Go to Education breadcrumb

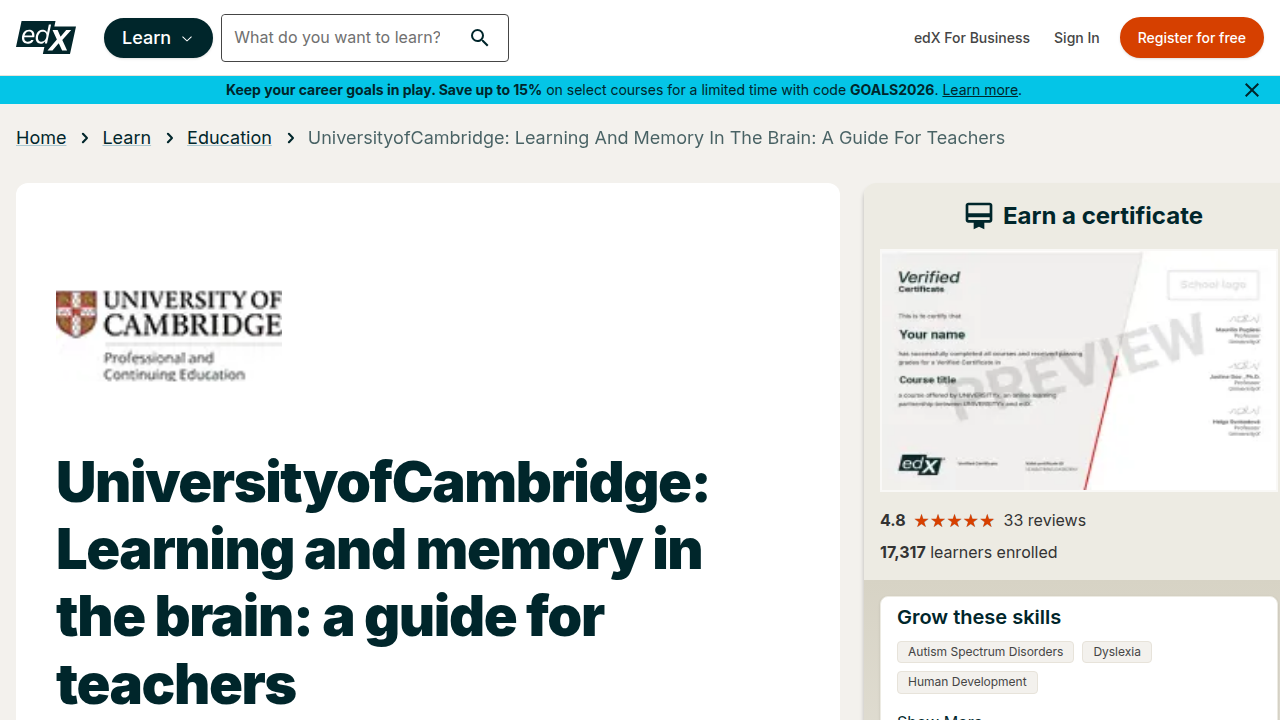(229, 138)
